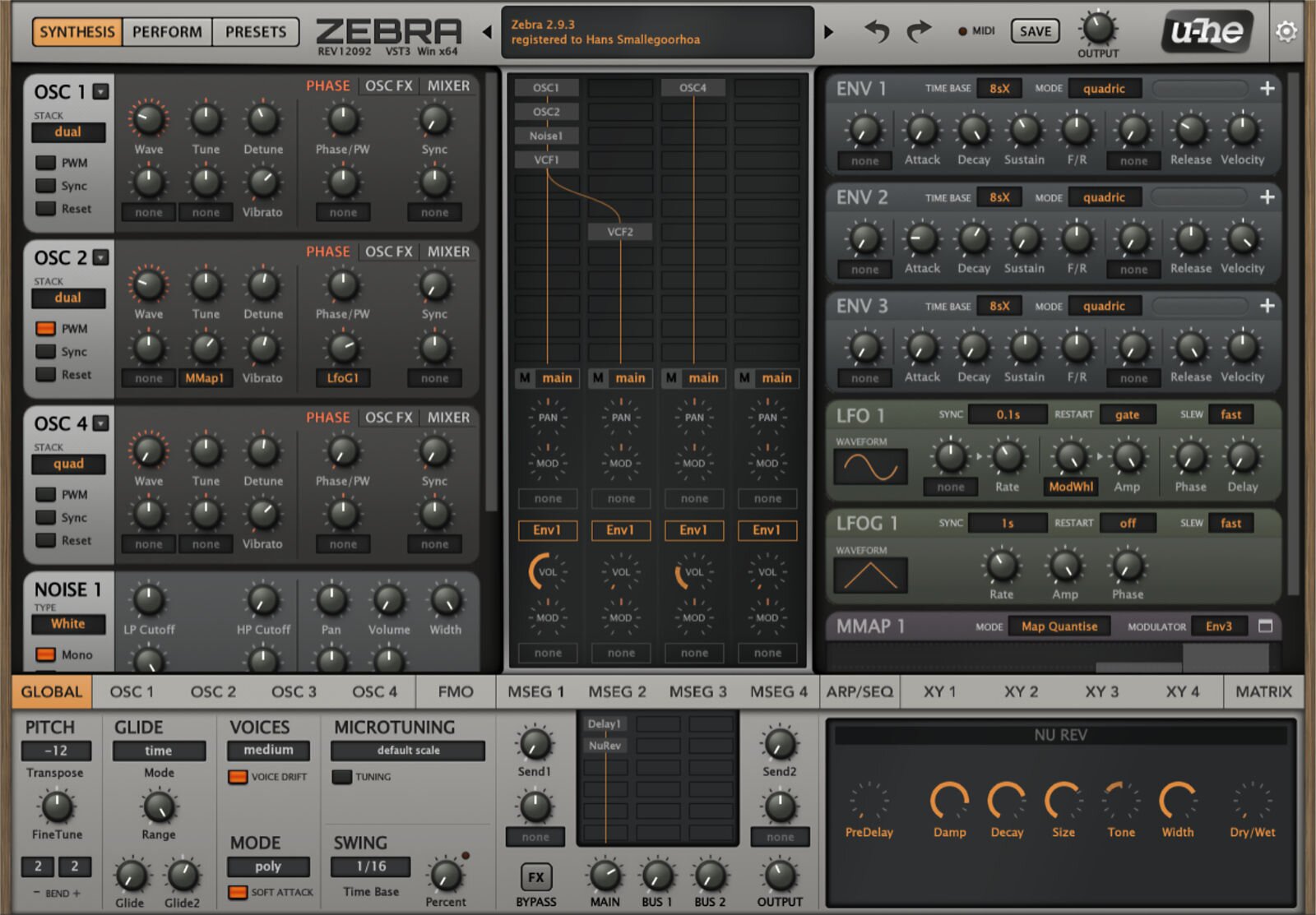The height and width of the screenshot is (915, 1316).
Task: Go to next preset with right arrow
Action: click(x=828, y=32)
